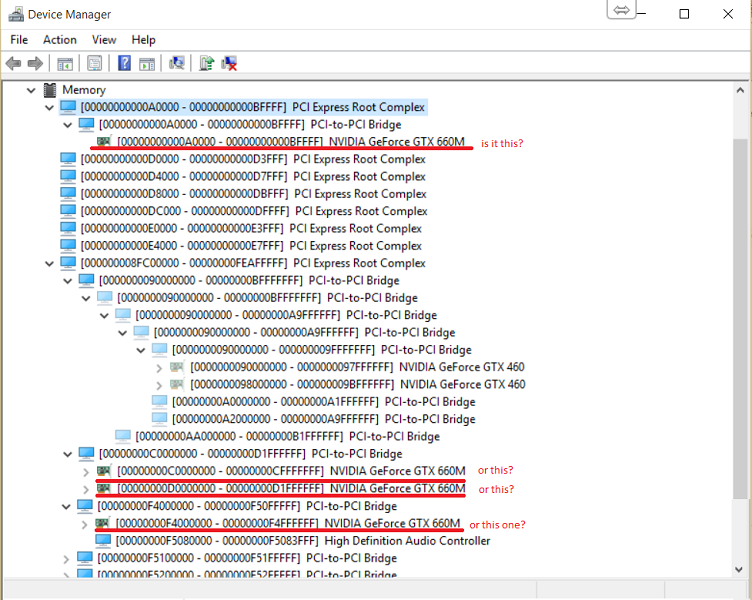This screenshot has width=752, height=600.
Task: Click monitor icon of AA000000-B1FFFFFF PCI-to-PCI Bridge
Action: pos(123,436)
